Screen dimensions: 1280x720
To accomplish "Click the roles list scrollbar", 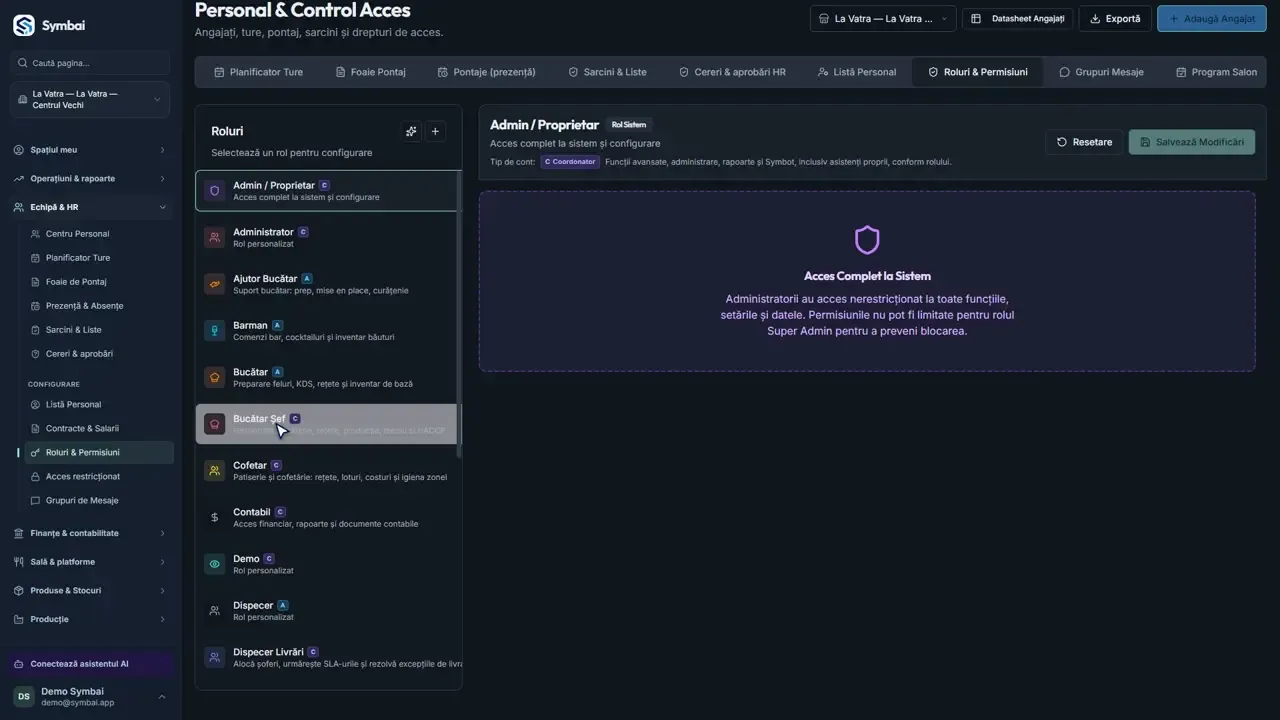I will point(459,315).
